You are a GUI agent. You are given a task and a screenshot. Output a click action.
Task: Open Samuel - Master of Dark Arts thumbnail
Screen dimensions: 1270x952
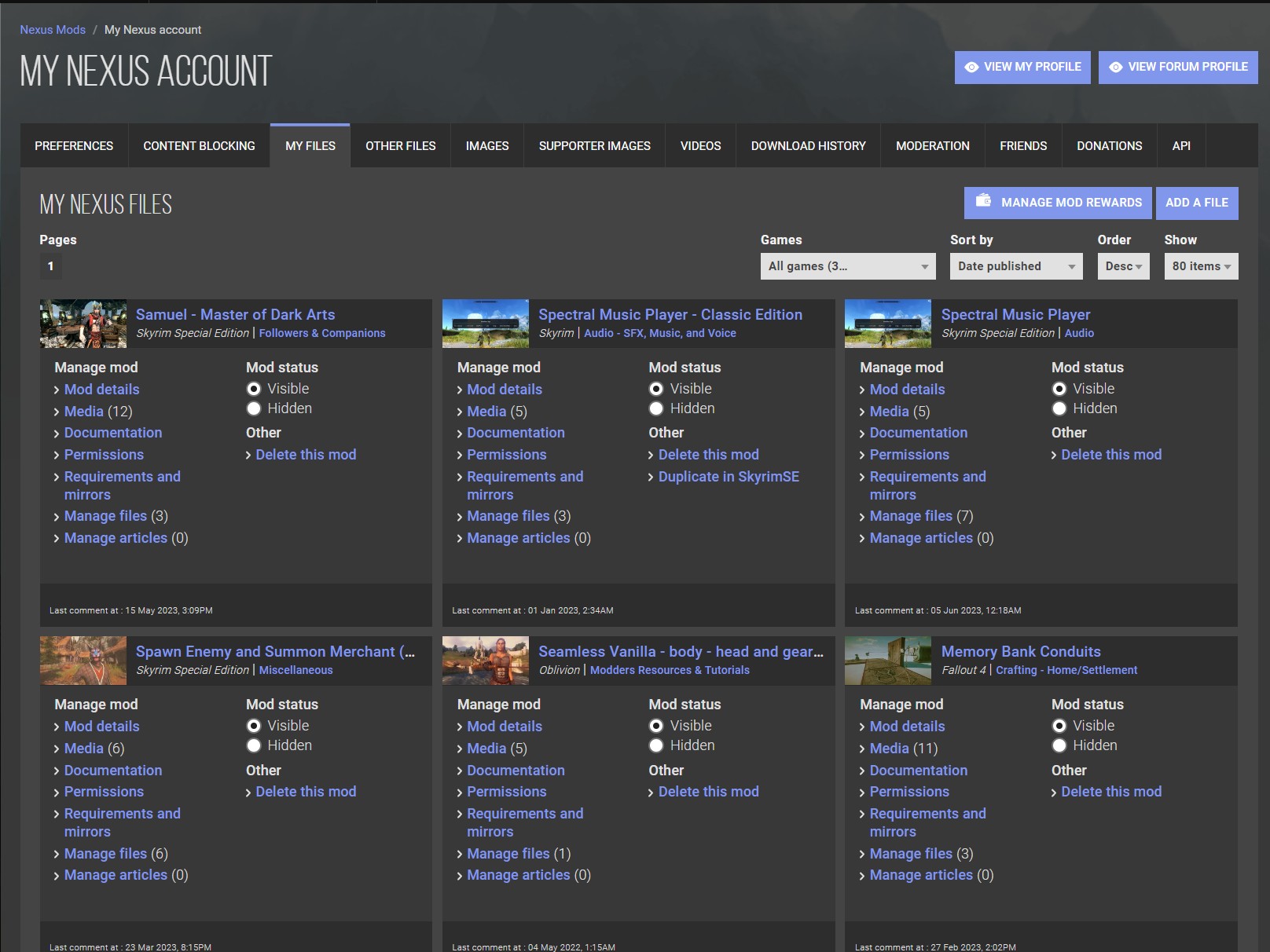83,324
